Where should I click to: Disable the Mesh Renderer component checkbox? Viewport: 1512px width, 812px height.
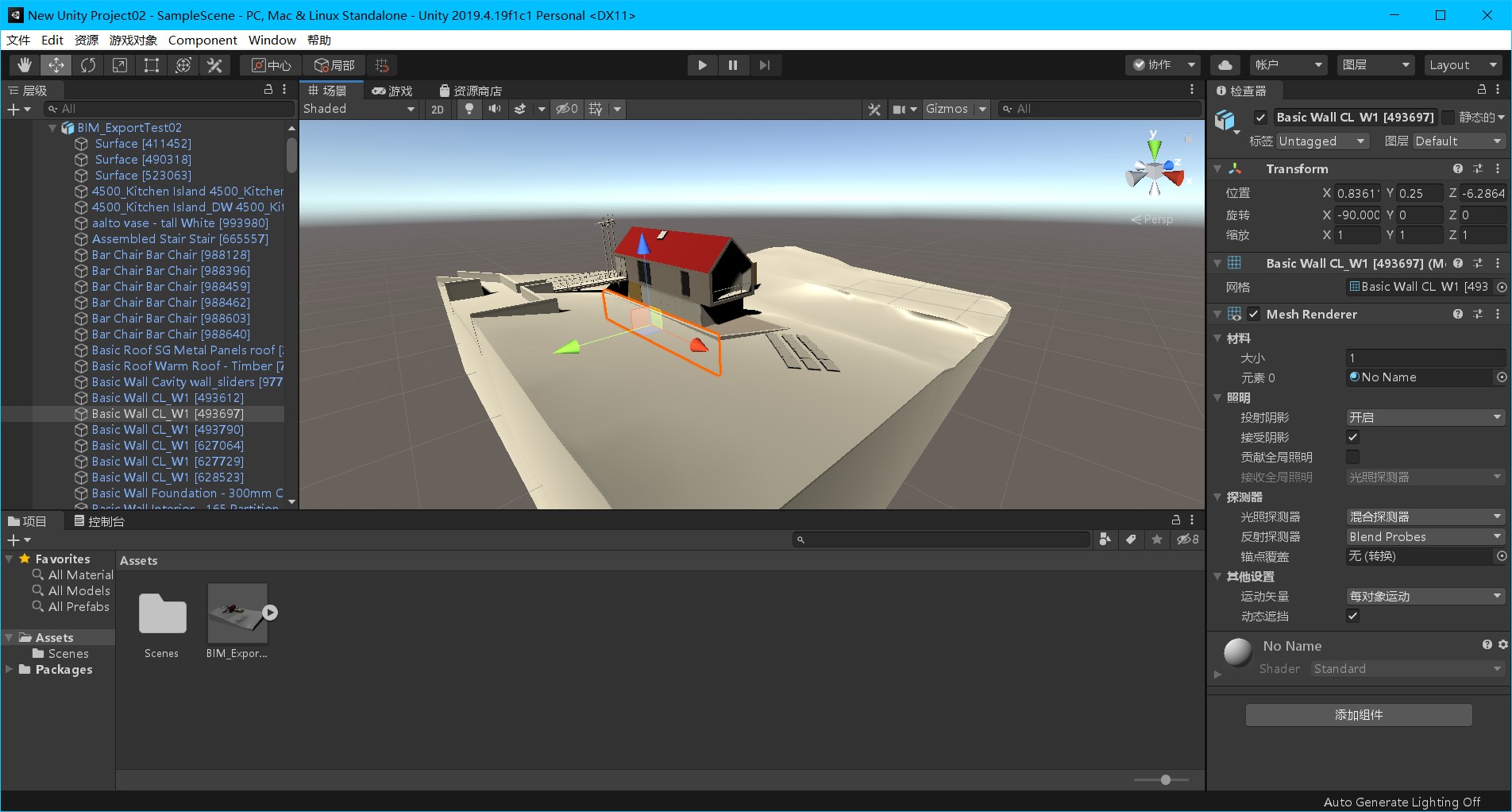tap(1255, 314)
